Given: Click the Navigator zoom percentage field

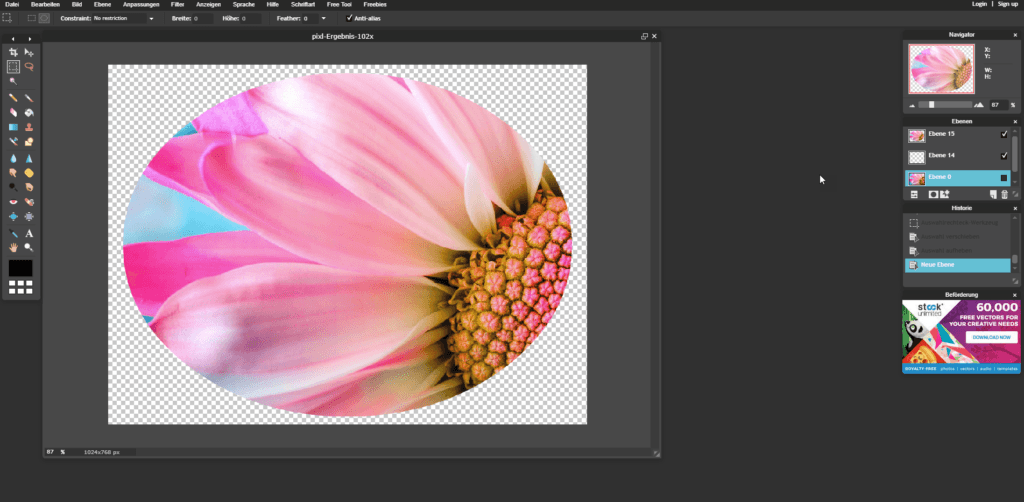Looking at the screenshot, I should 999,104.
